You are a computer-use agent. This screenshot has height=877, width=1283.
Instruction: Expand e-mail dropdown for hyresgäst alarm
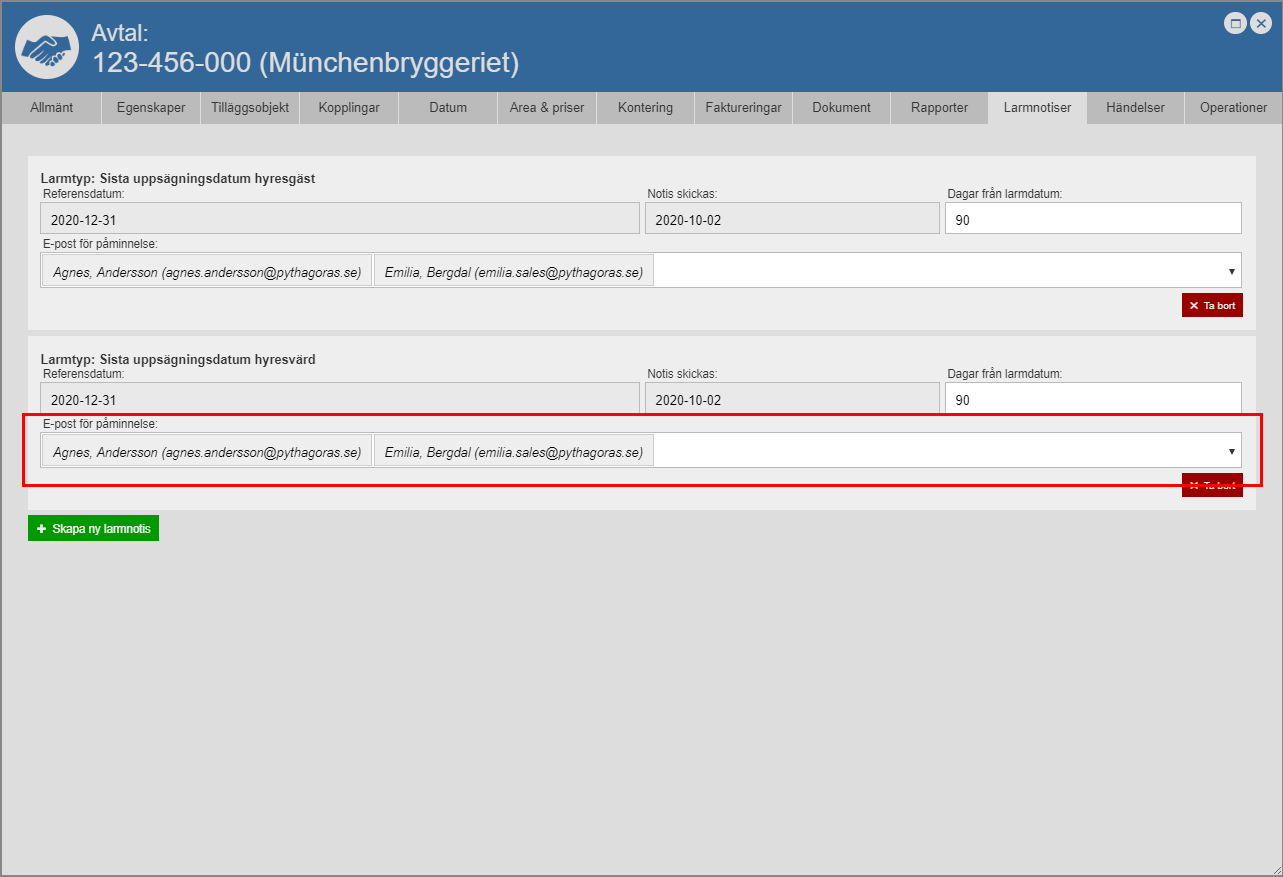[1231, 271]
